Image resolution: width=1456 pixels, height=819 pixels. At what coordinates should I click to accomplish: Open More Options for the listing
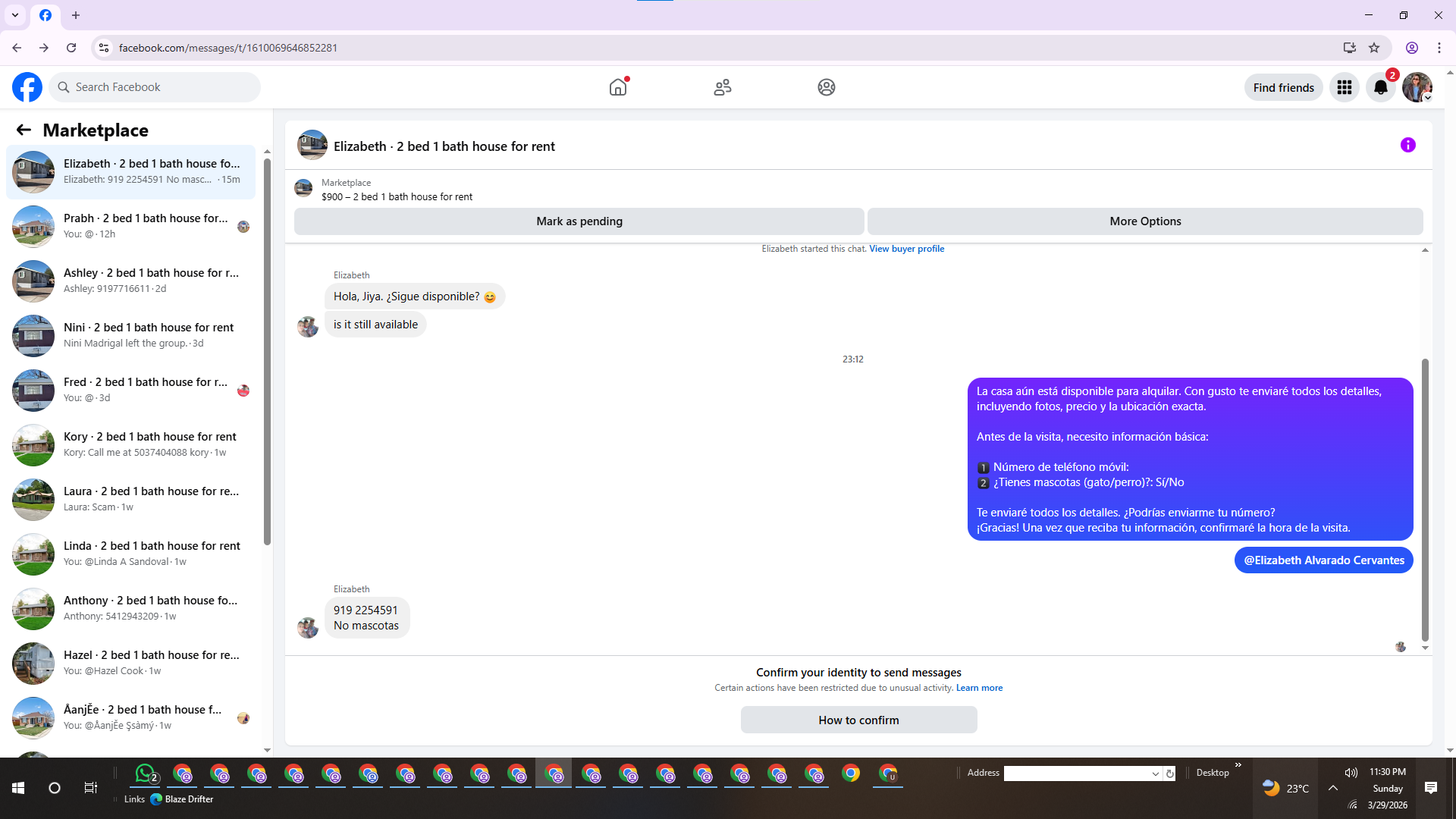click(x=1145, y=221)
